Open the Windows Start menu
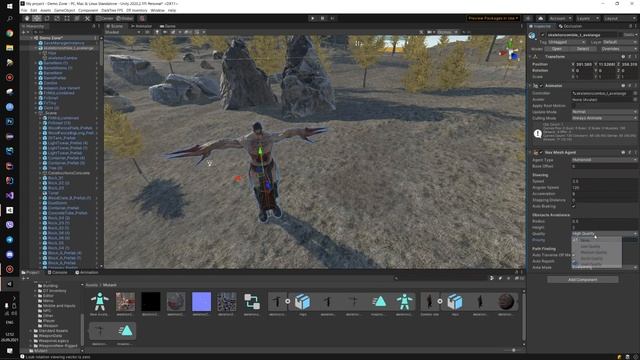Screen dimensions: 640x360 [9, 6]
